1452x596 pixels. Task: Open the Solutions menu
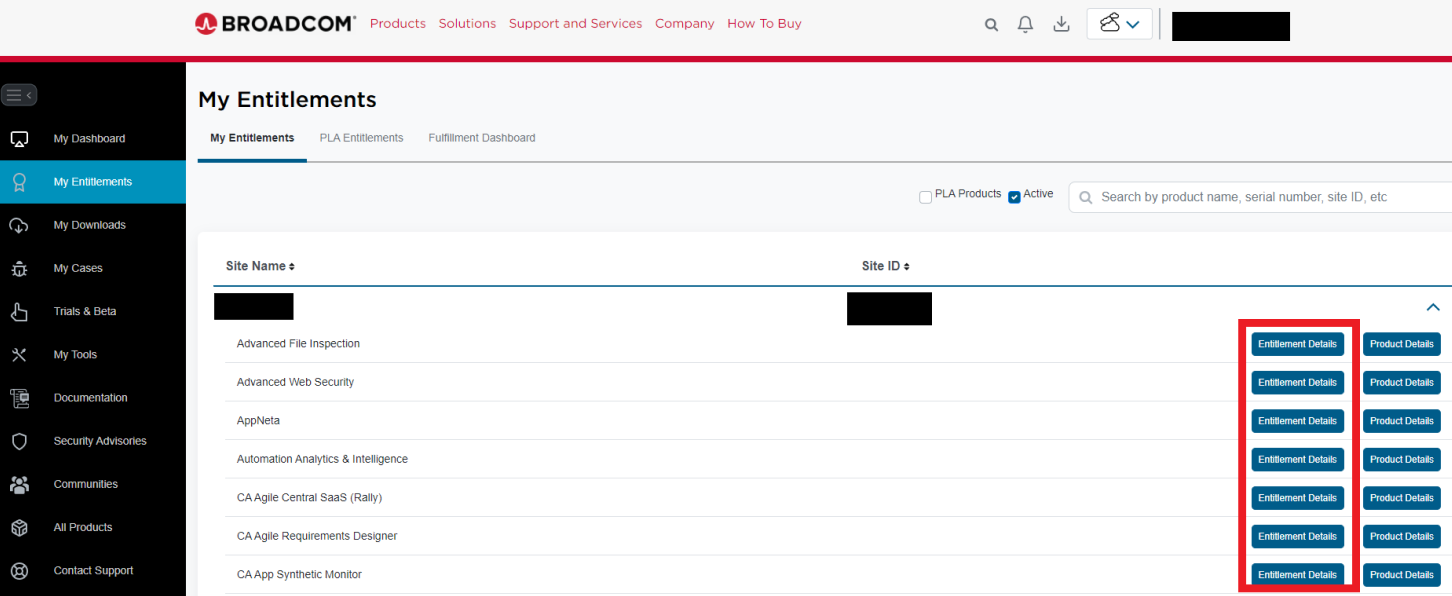pos(467,24)
